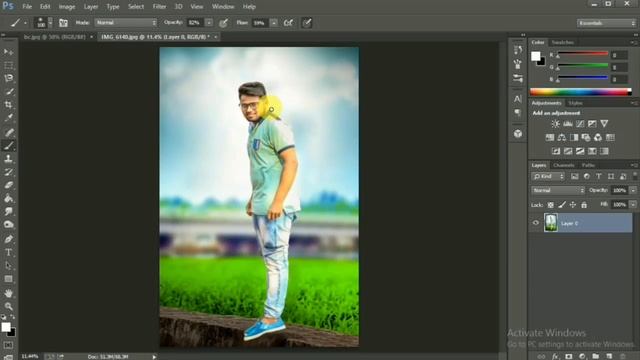The width and height of the screenshot is (640, 360).
Task: Open the Filter menu
Action: coord(159,7)
